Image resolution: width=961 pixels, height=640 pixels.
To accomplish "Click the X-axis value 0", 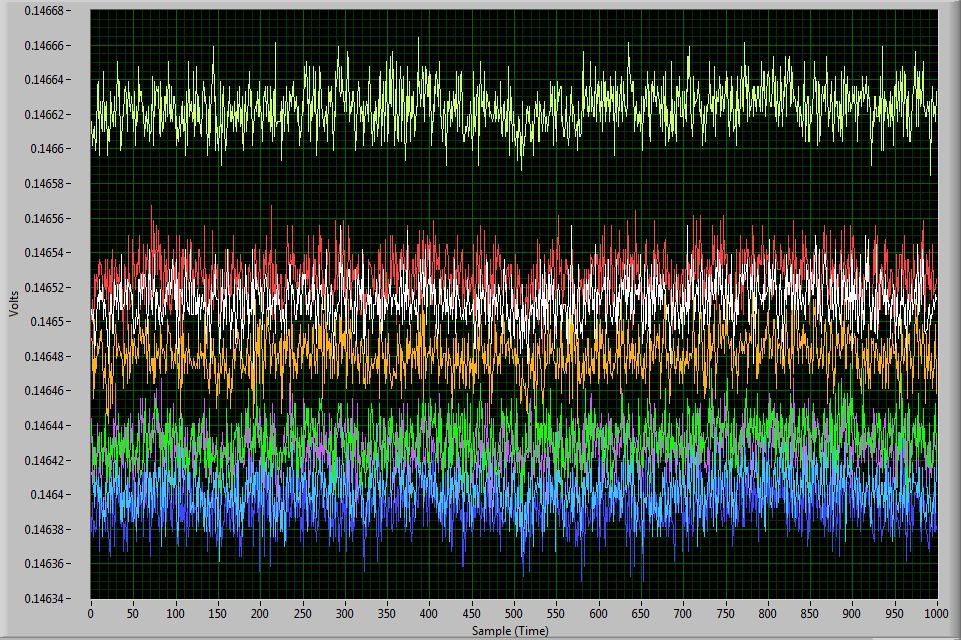I will point(91,613).
